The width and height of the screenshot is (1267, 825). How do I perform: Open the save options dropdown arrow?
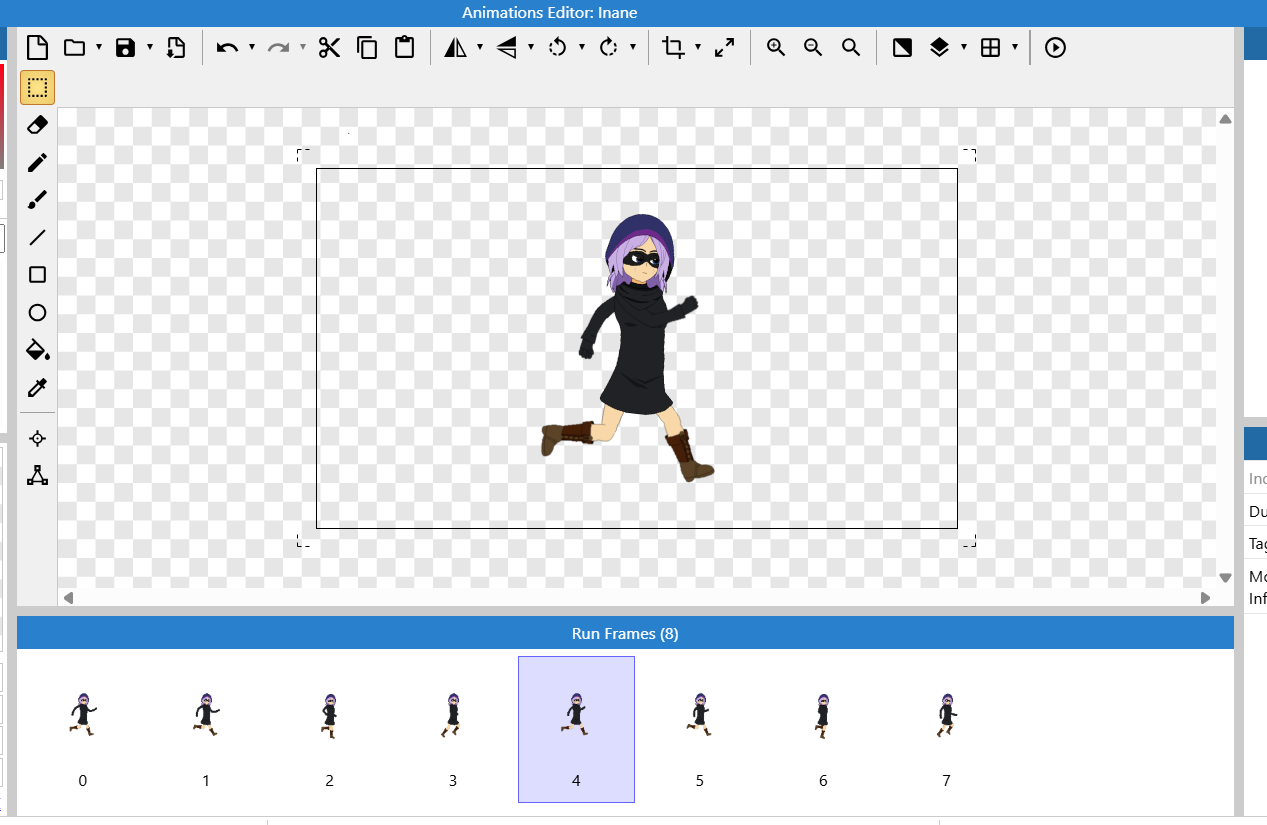click(150, 47)
